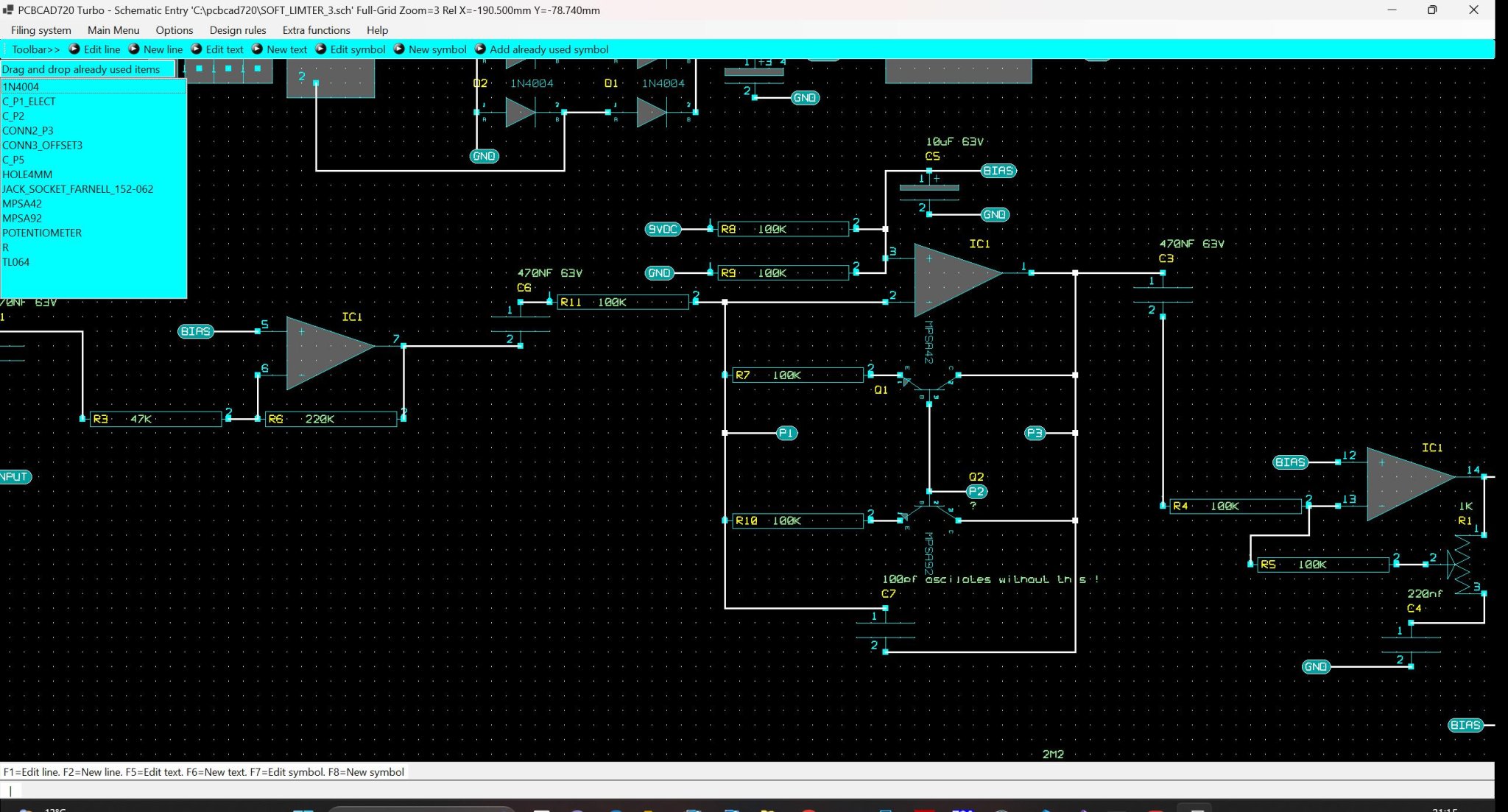Click the BIAS label next to C5
The width and height of the screenshot is (1508, 812).
[x=998, y=171]
